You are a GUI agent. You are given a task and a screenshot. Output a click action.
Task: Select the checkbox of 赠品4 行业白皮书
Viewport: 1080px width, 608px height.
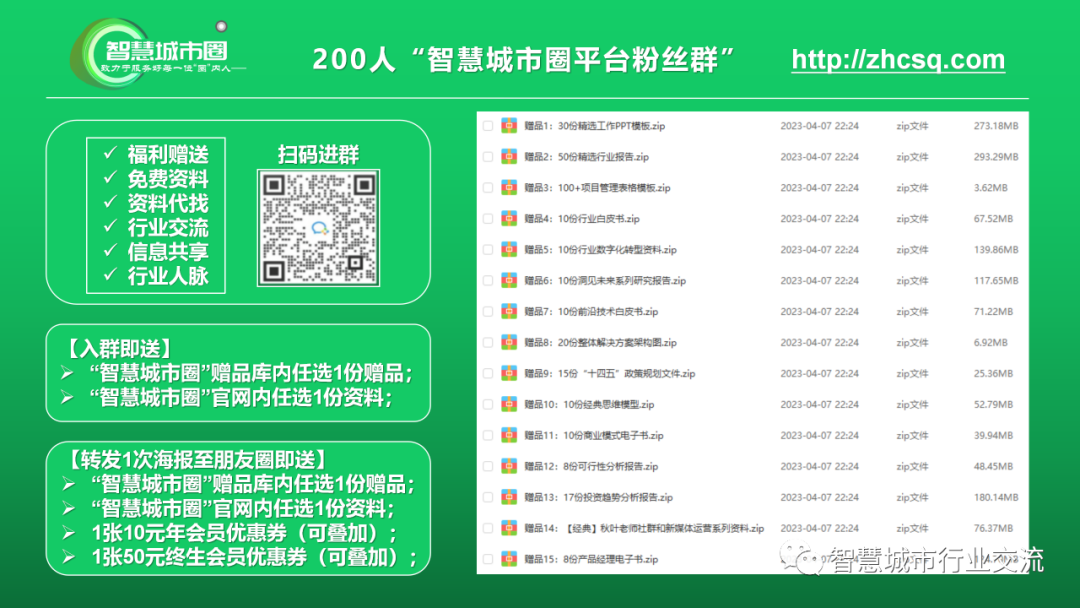488,219
